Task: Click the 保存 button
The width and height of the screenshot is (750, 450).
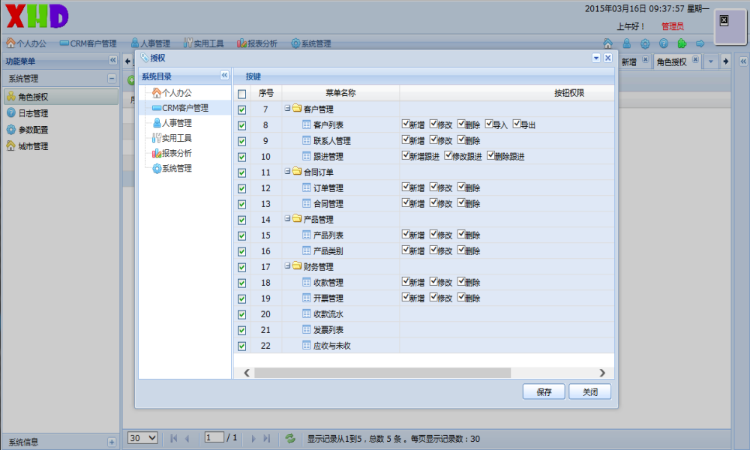Action: [x=544, y=392]
